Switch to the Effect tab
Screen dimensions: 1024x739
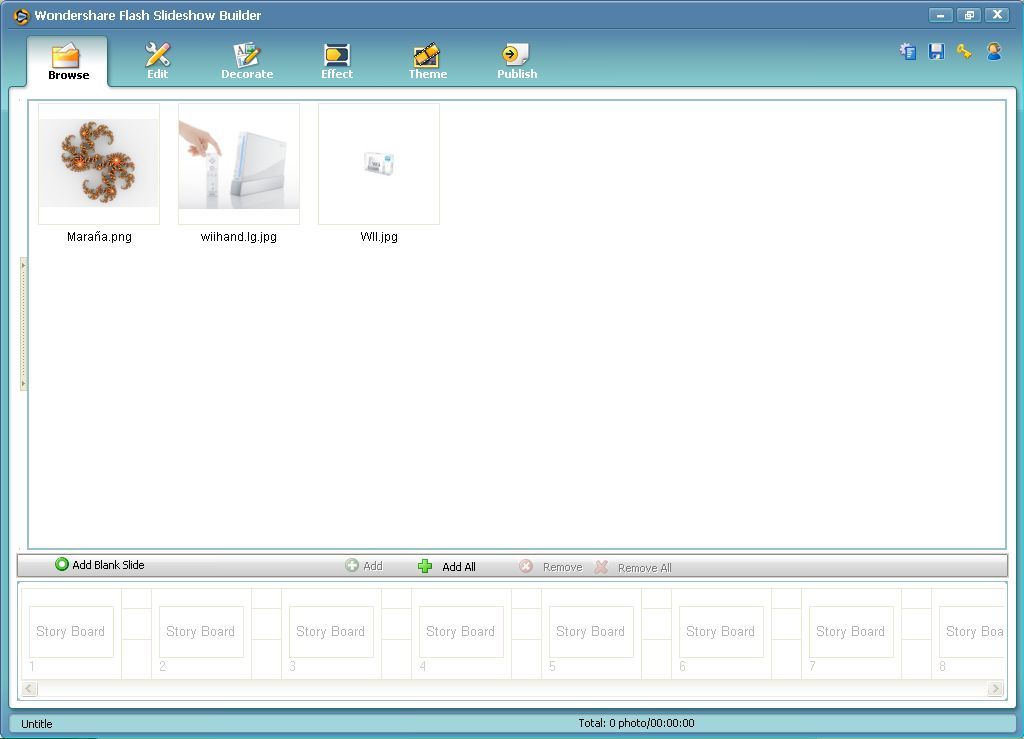(x=337, y=61)
